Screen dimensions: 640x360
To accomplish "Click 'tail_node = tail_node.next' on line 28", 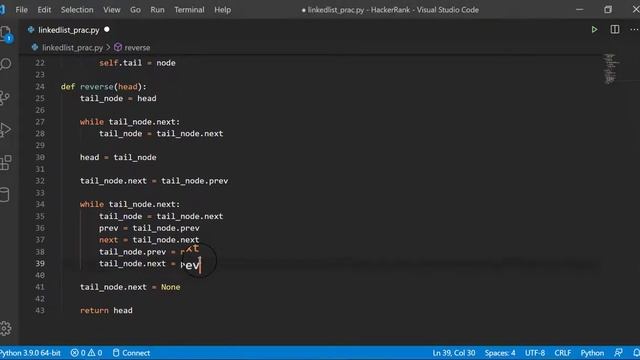I will click(161, 134).
